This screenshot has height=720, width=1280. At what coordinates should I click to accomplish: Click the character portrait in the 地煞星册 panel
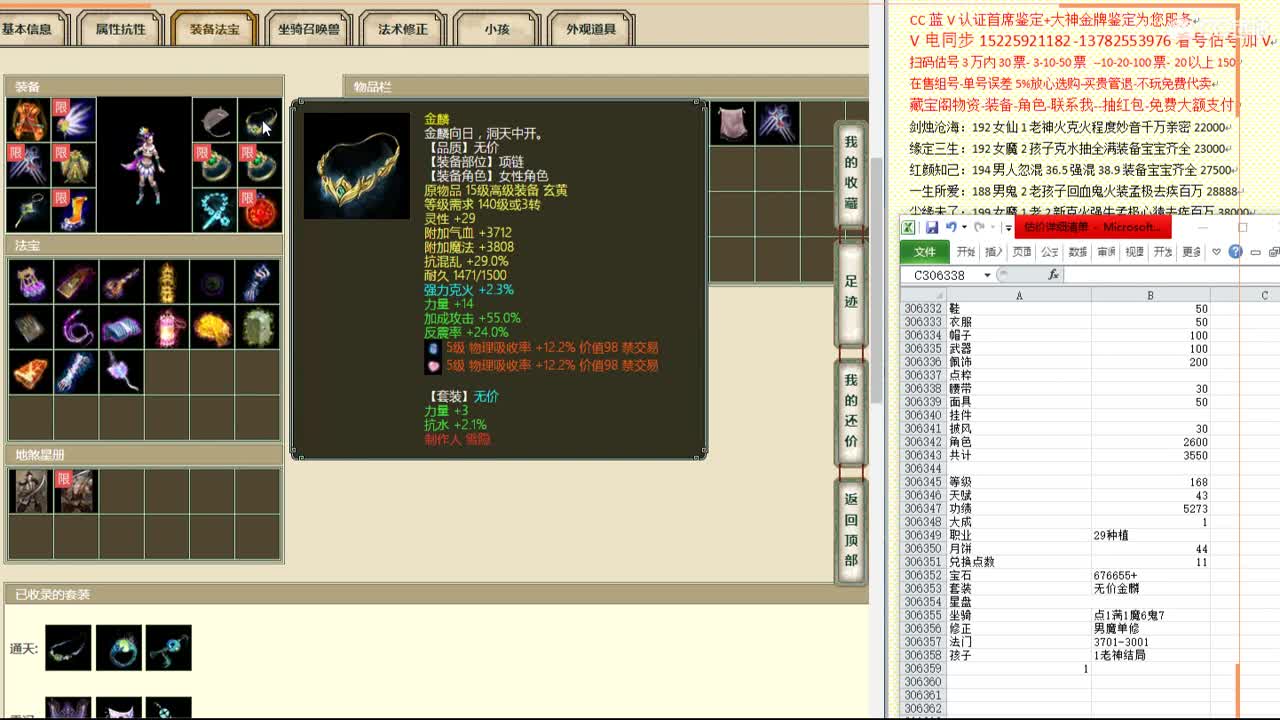(x=33, y=490)
